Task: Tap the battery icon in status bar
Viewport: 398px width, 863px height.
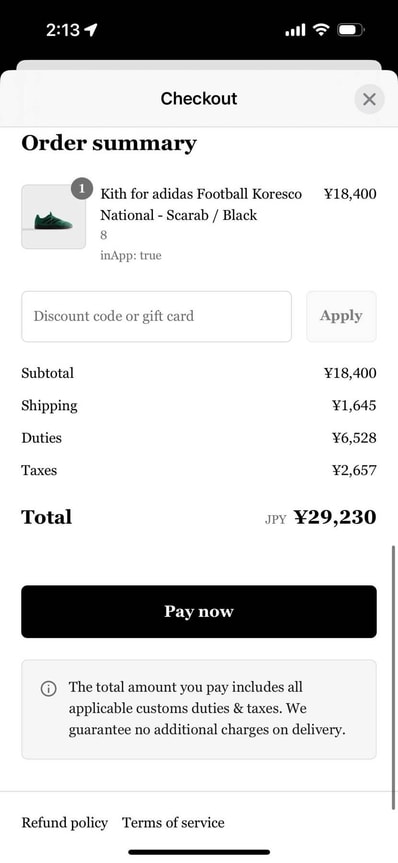Action: pos(351,30)
